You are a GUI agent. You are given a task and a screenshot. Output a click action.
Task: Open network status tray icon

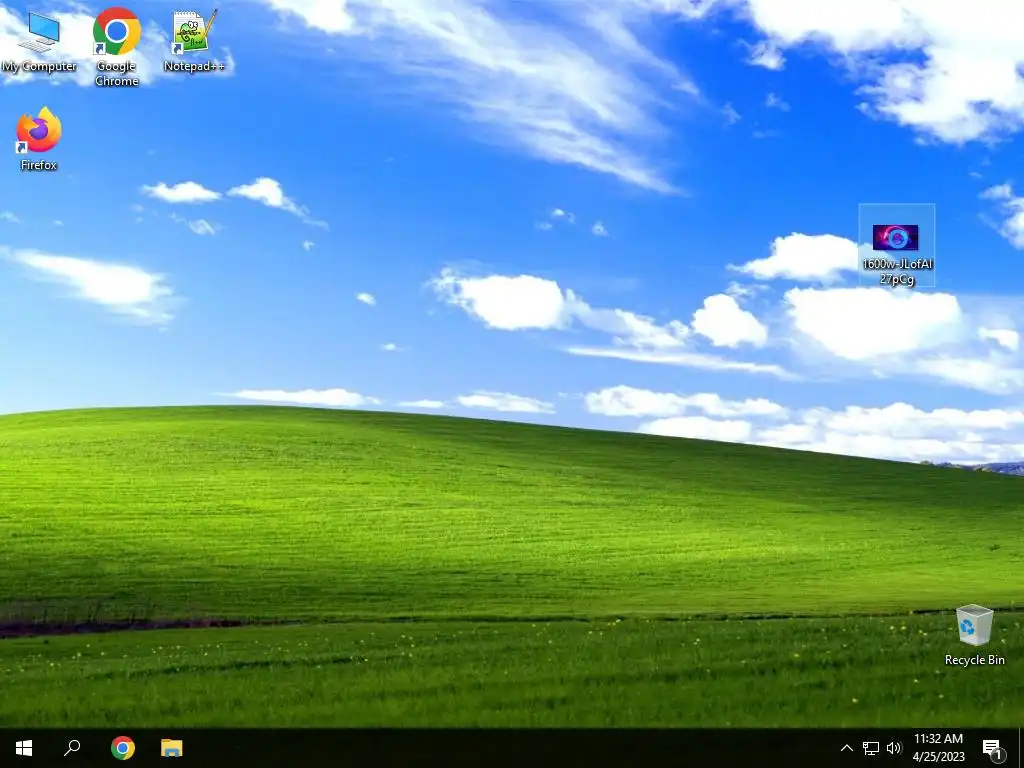tap(871, 748)
